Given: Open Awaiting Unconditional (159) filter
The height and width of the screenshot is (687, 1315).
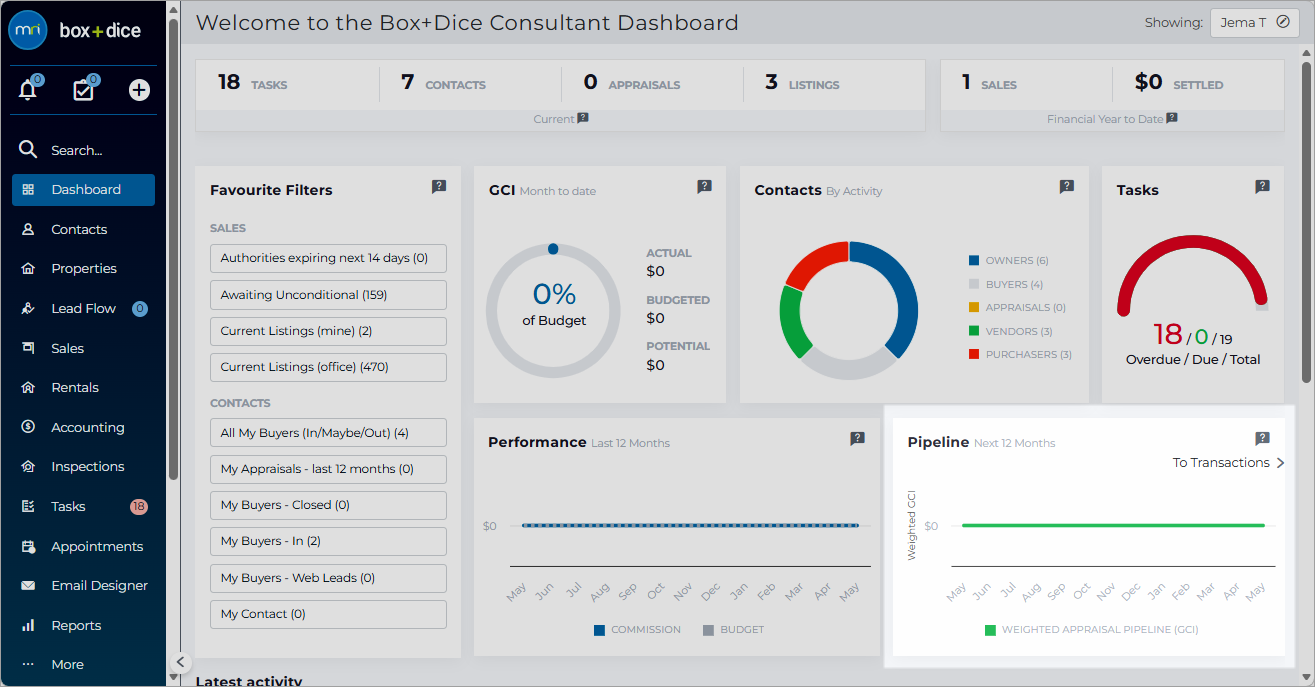Looking at the screenshot, I should pyautogui.click(x=328, y=295).
